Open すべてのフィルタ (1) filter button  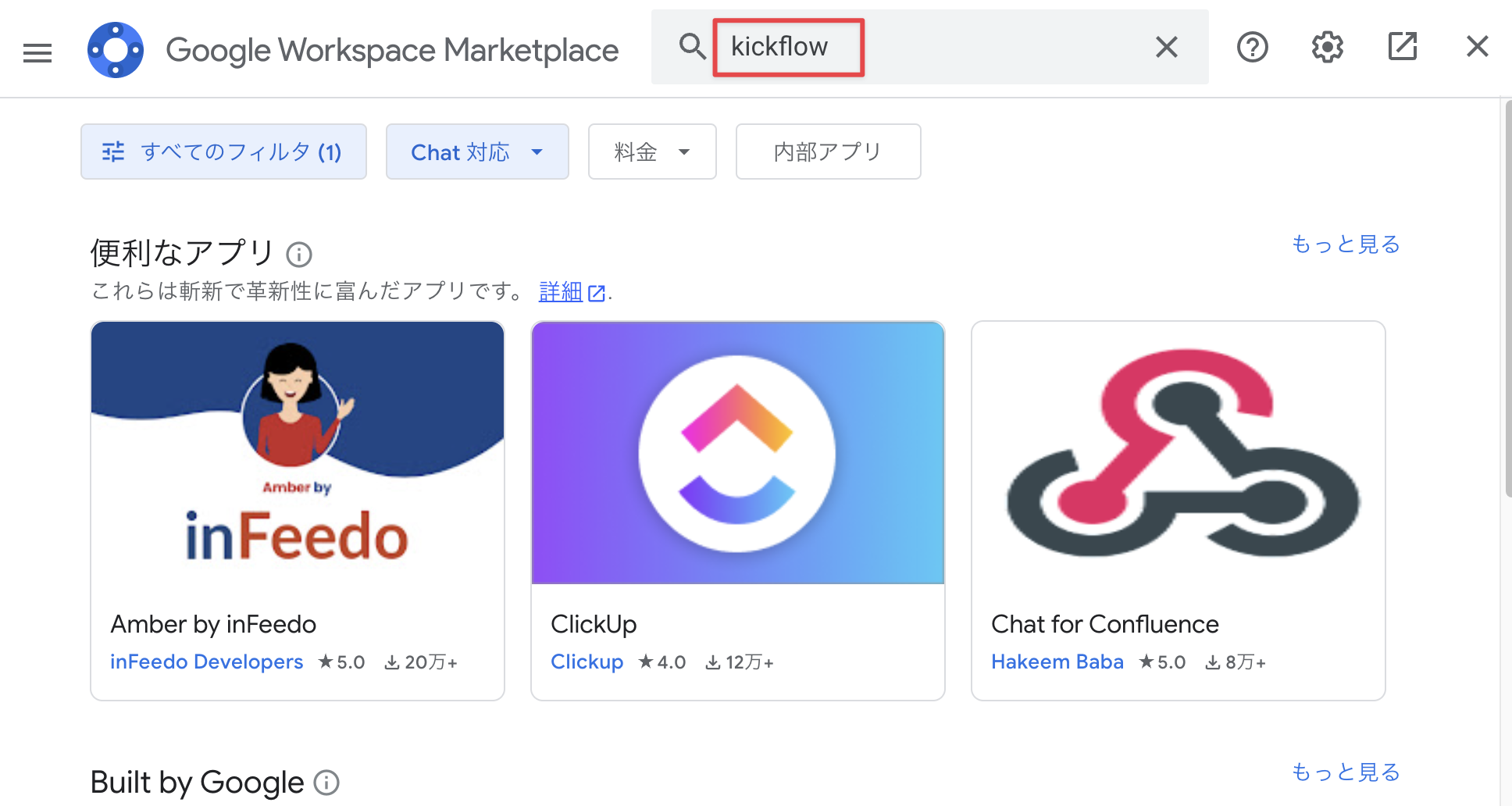[x=223, y=152]
